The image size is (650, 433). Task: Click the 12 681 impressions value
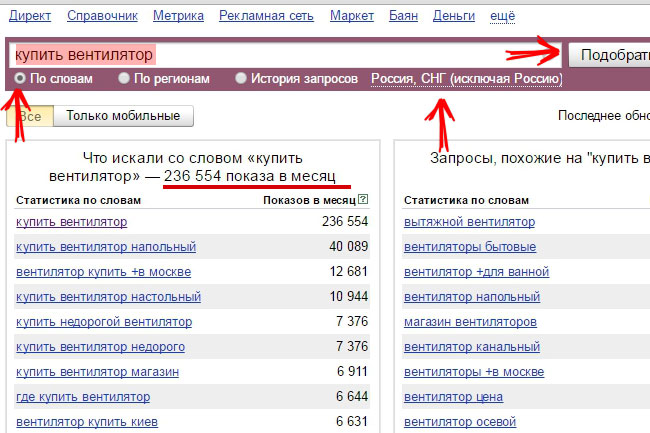click(x=349, y=271)
